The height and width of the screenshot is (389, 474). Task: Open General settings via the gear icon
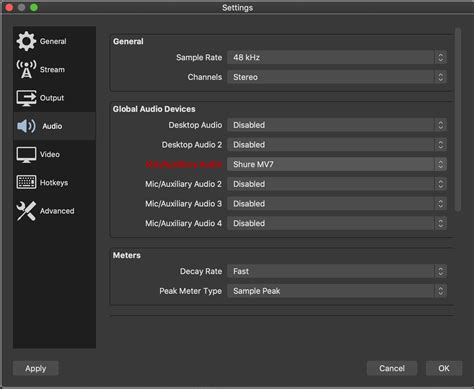(26, 41)
